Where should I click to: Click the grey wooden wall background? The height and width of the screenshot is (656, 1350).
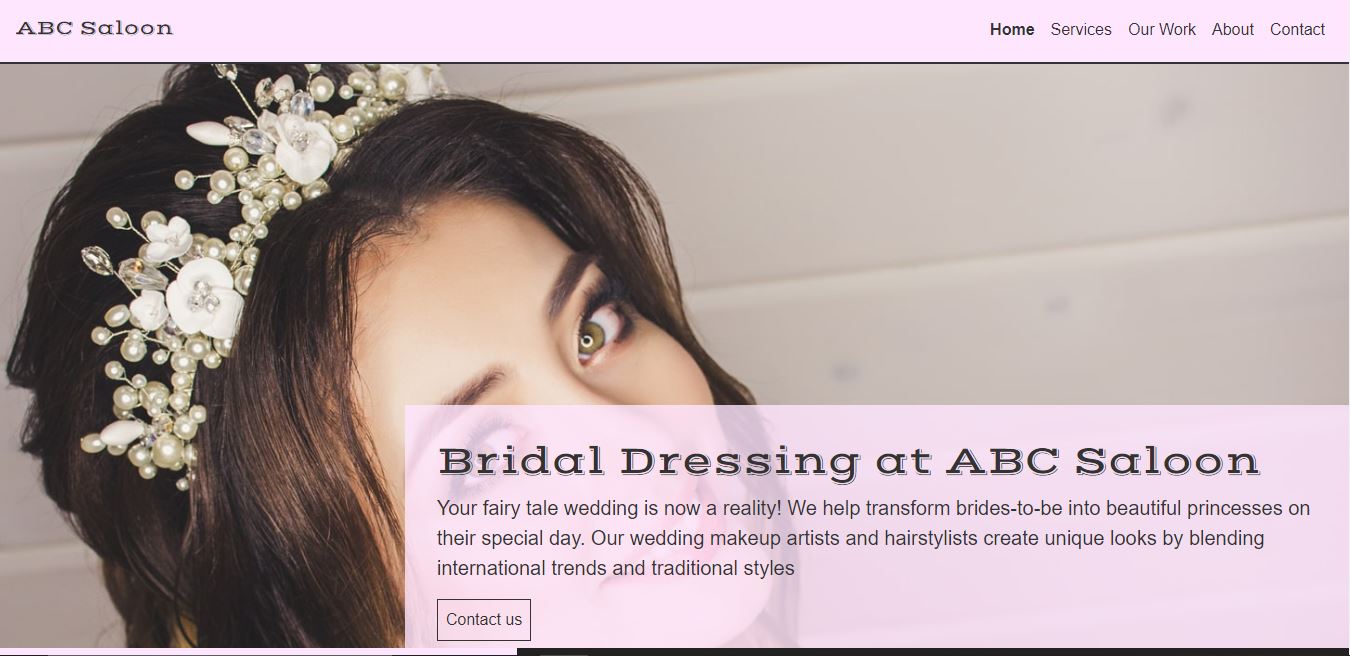click(x=1000, y=200)
